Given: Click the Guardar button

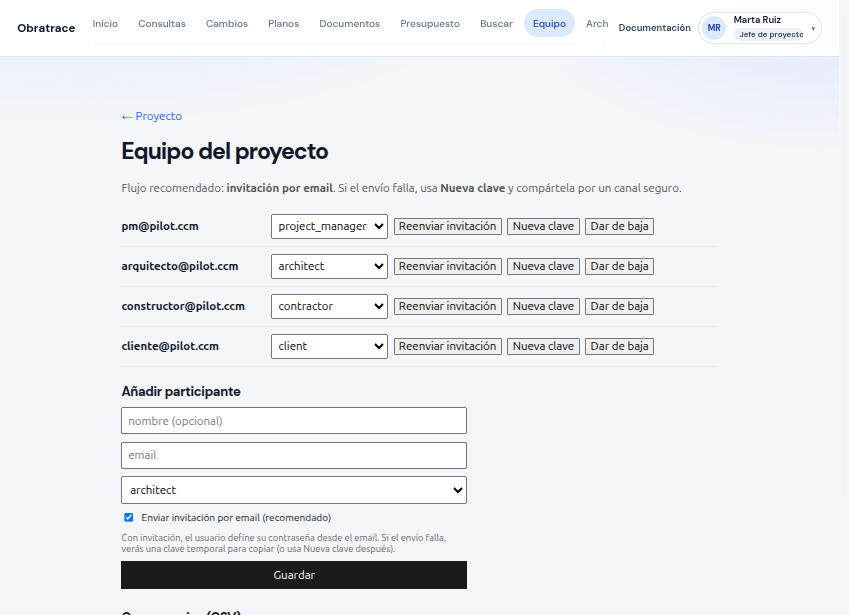Looking at the screenshot, I should coord(294,575).
